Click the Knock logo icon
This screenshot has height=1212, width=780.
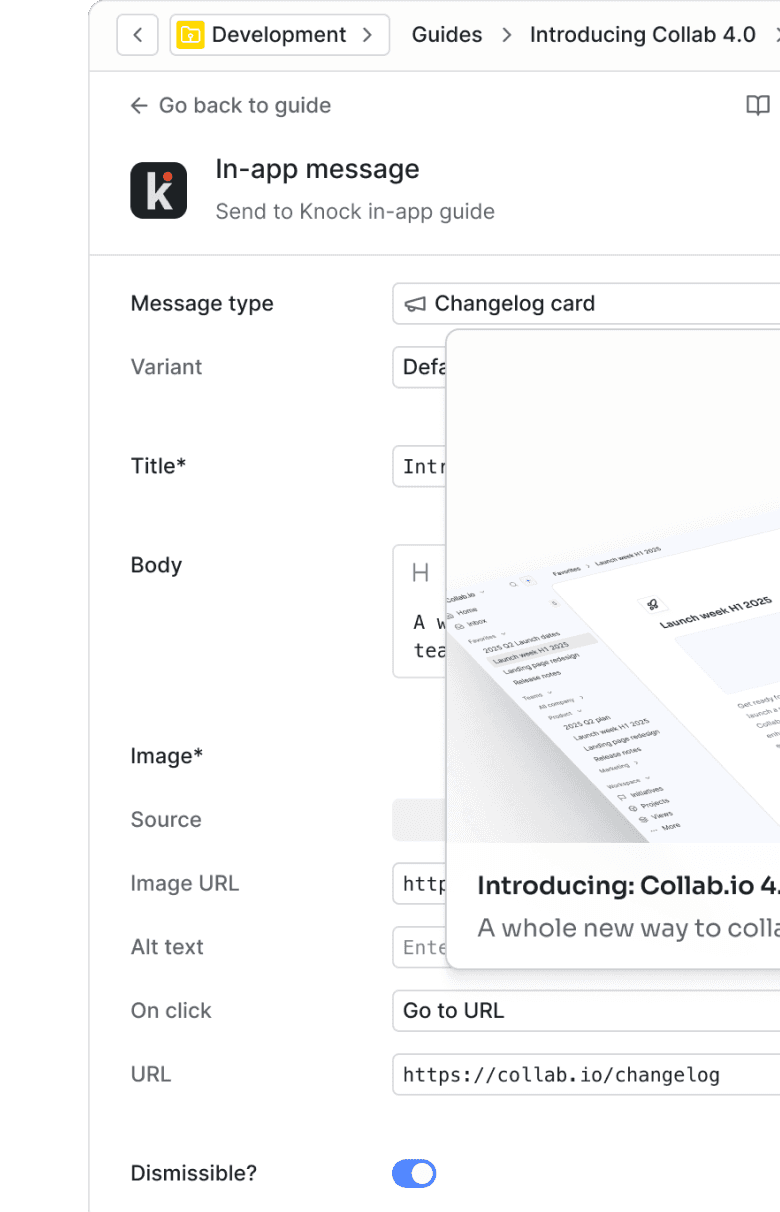tap(159, 191)
